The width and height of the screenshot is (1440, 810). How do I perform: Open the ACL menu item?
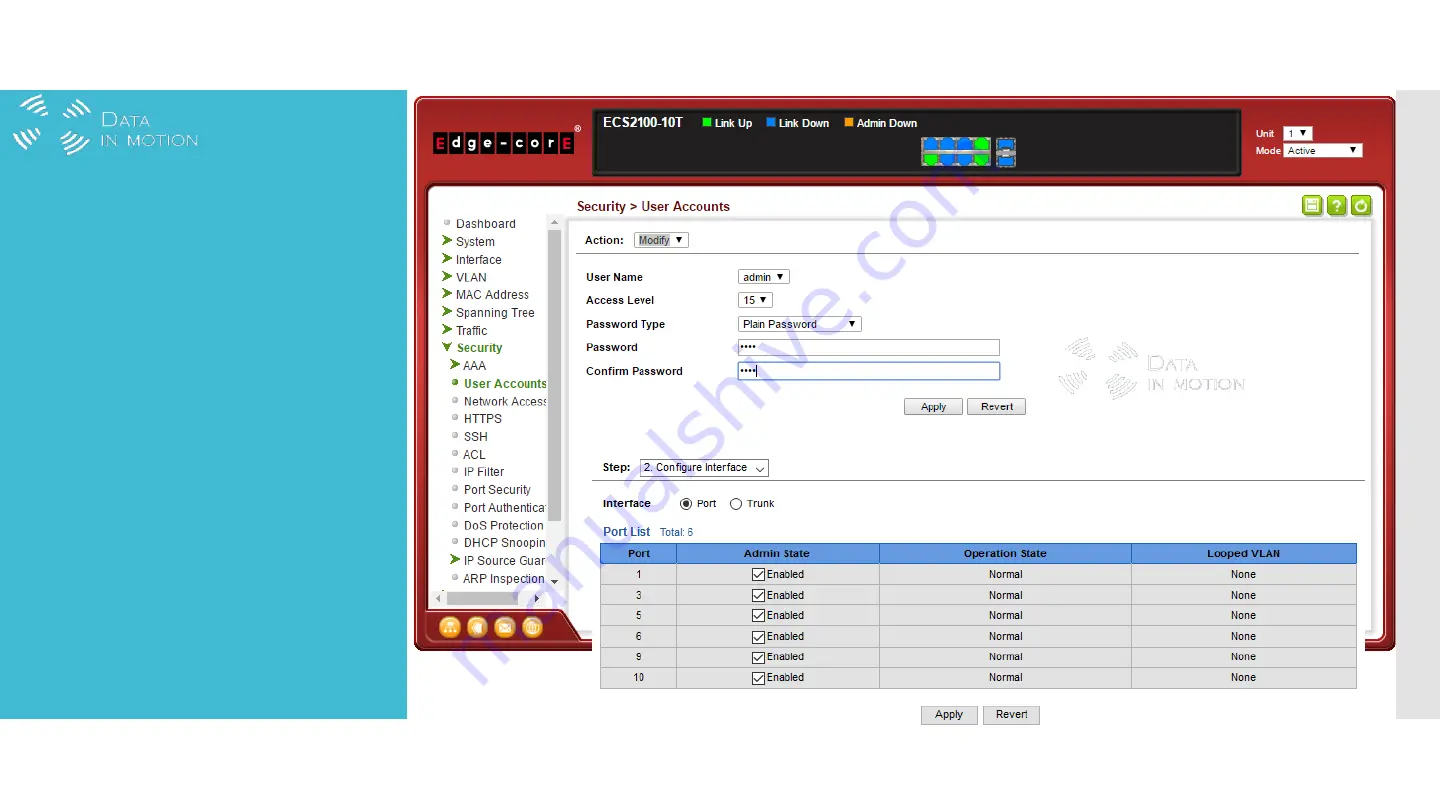475,455
